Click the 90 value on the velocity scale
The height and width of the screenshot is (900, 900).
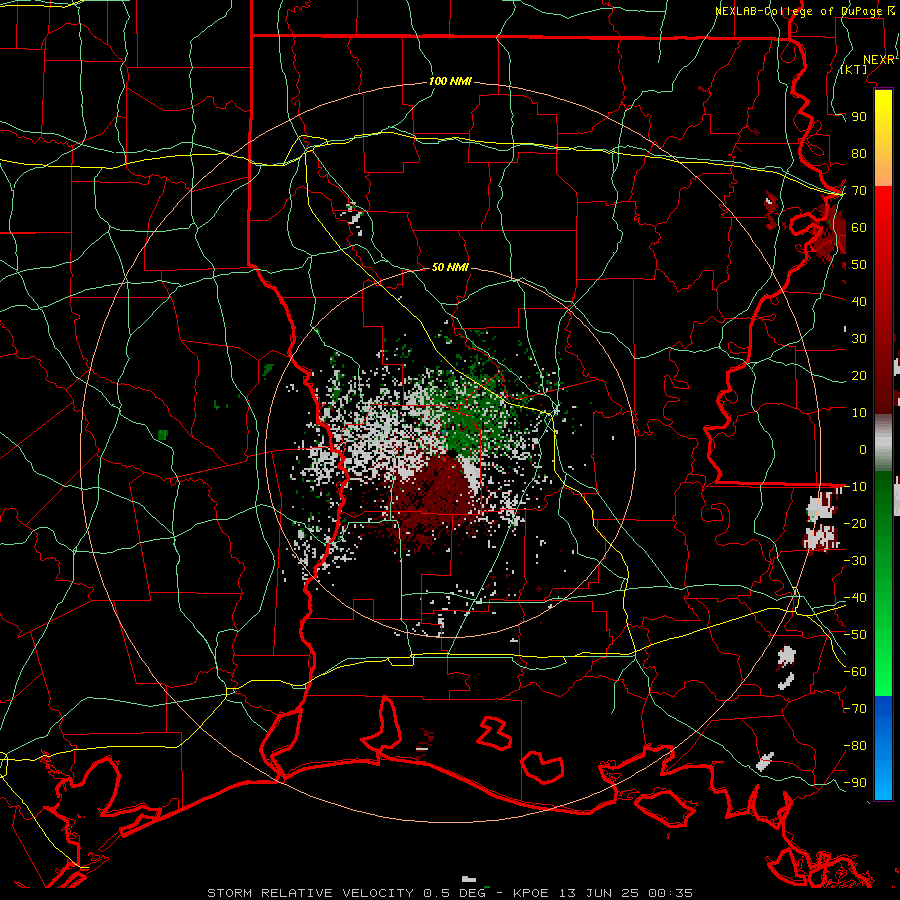click(859, 117)
